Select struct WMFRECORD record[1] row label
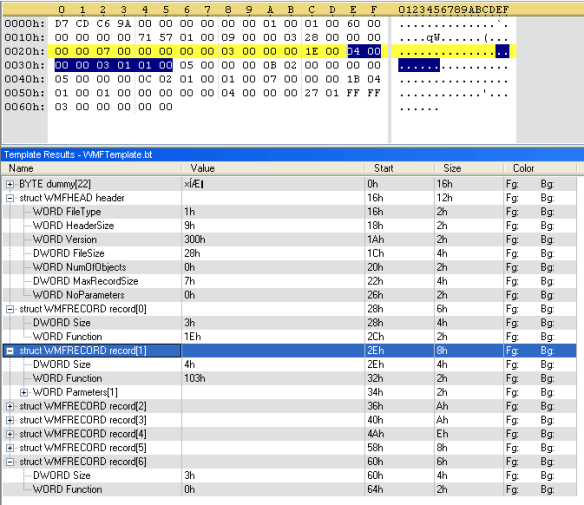Image resolution: width=584 pixels, height=505 pixels. [x=83, y=350]
